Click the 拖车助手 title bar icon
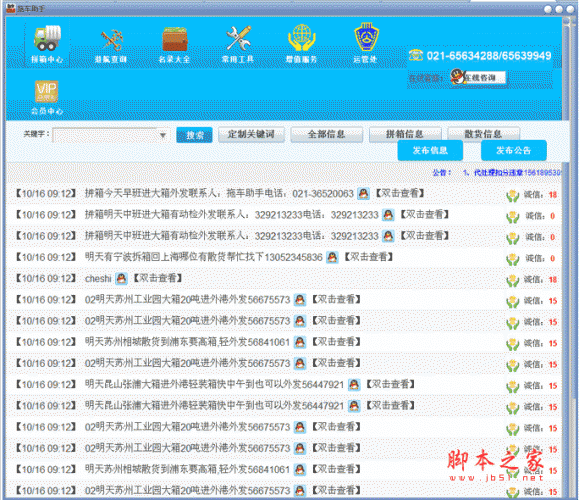Screen dimensions: 579x500 point(11,8)
